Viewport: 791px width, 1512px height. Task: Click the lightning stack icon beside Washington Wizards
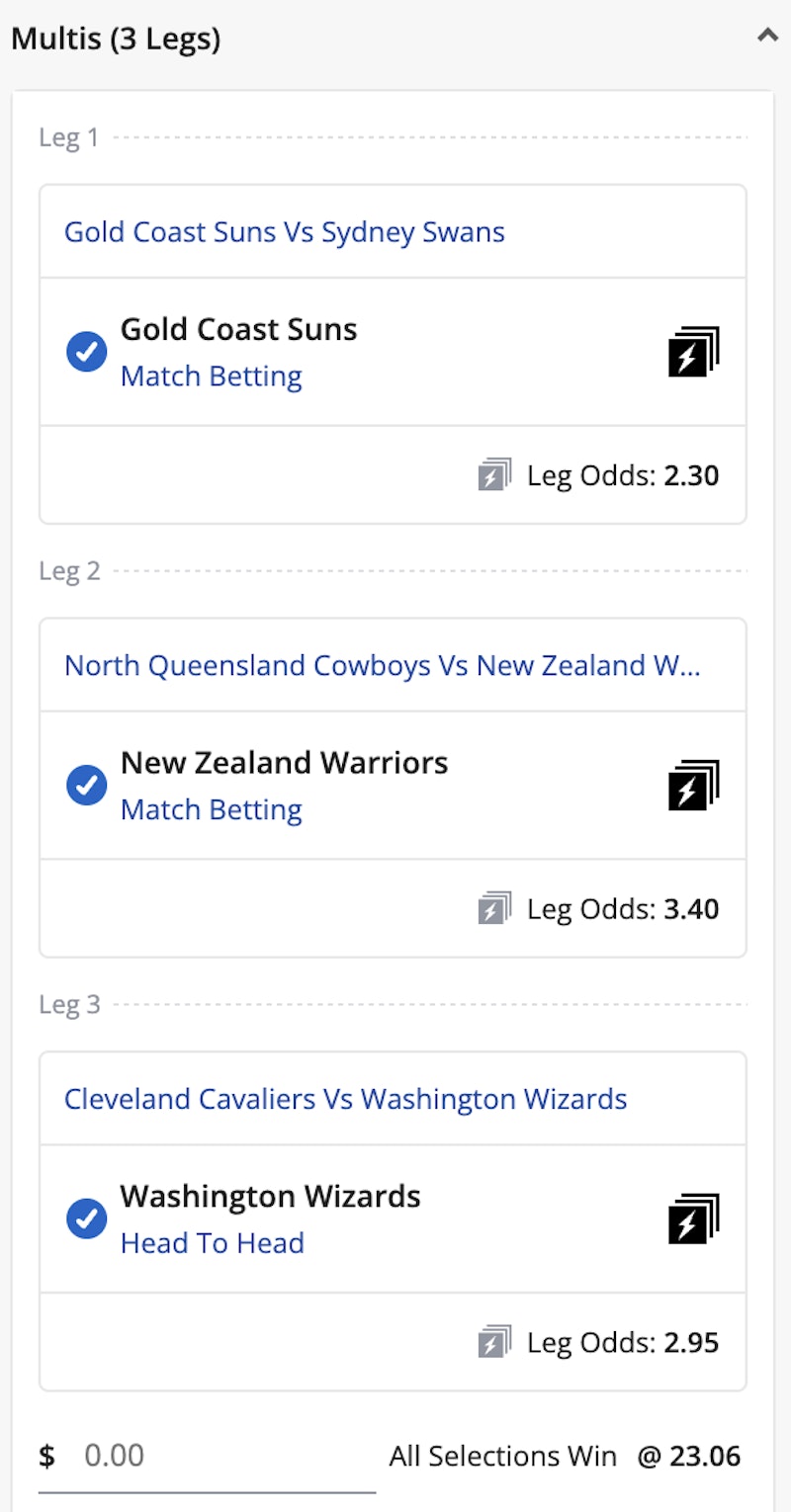[694, 1218]
